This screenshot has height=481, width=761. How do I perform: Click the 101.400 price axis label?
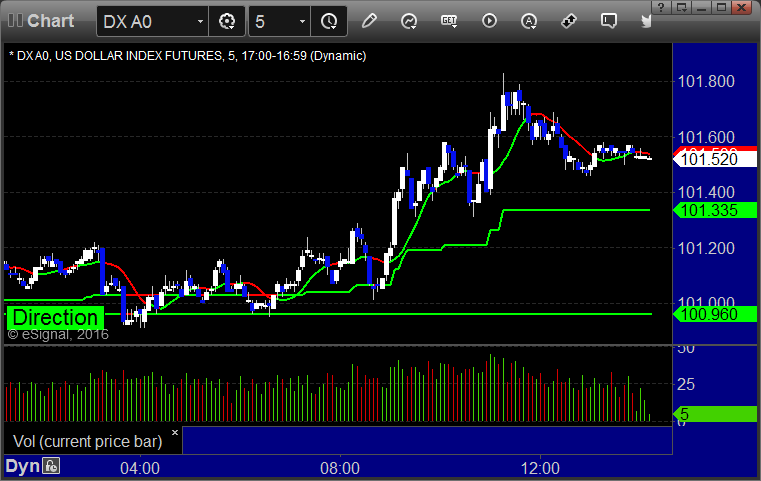click(x=706, y=192)
